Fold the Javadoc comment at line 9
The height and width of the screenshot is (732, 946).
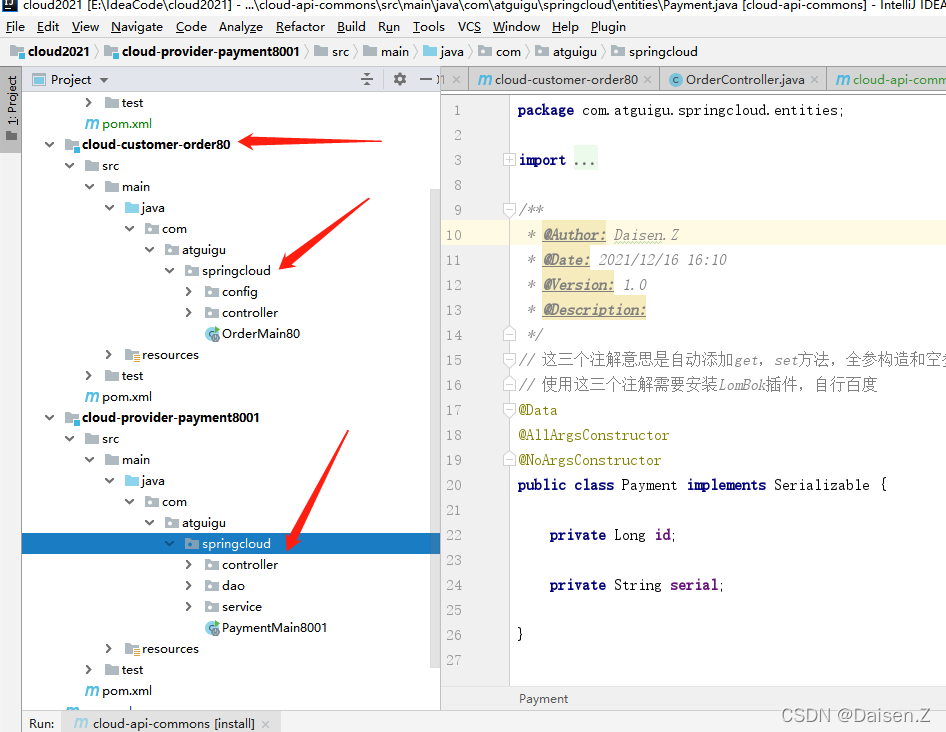coord(509,209)
